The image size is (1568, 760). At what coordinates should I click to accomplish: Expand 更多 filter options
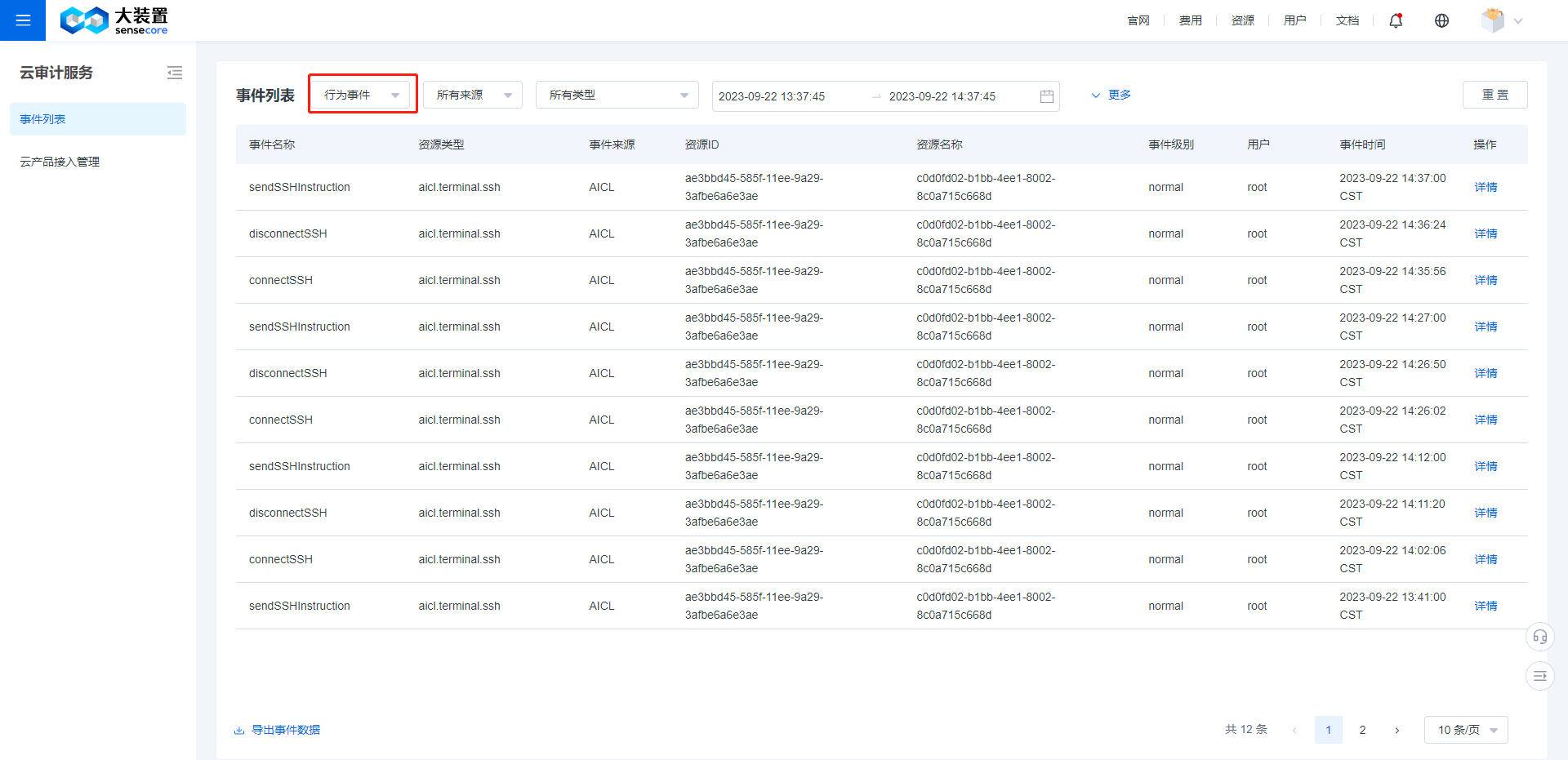click(1111, 95)
